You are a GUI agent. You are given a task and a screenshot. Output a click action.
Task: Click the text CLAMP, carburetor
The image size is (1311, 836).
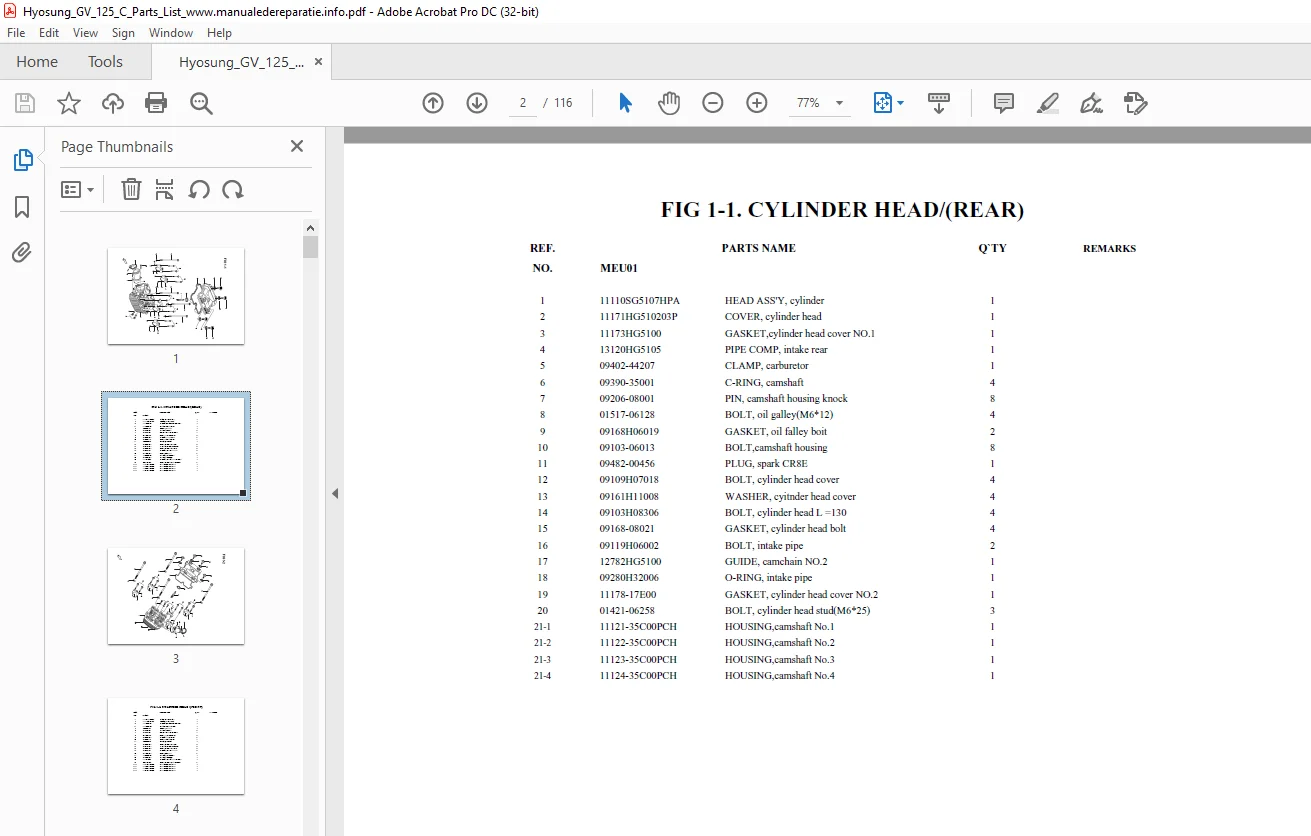click(x=766, y=365)
